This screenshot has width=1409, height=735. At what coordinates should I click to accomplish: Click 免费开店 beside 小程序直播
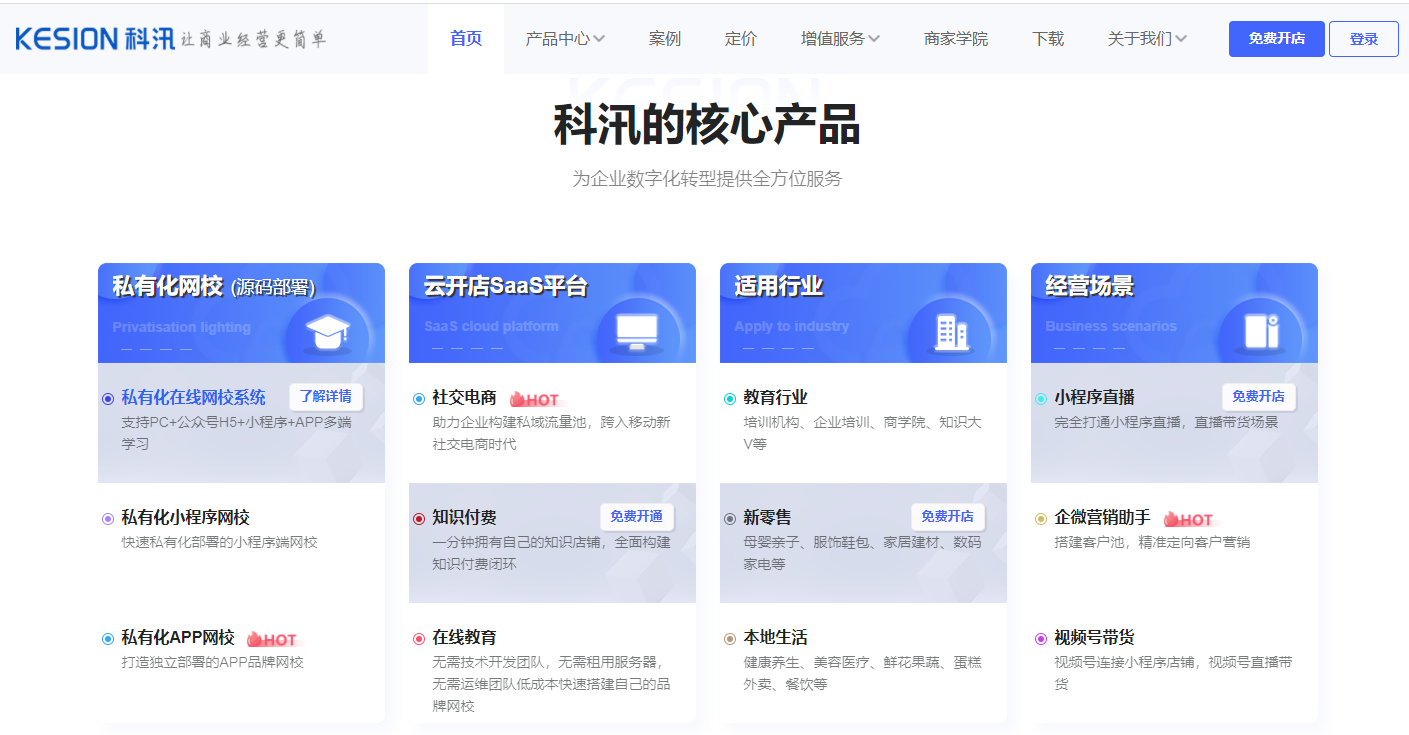1259,397
